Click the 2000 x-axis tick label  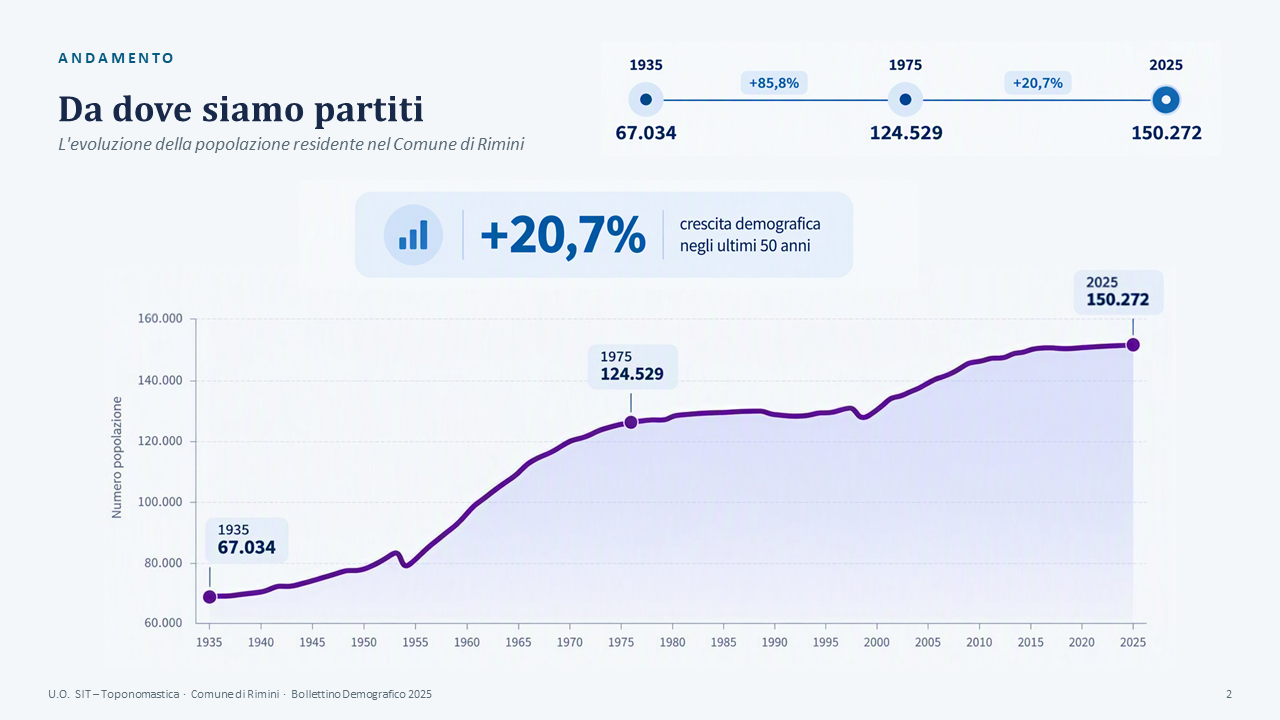(x=876, y=642)
